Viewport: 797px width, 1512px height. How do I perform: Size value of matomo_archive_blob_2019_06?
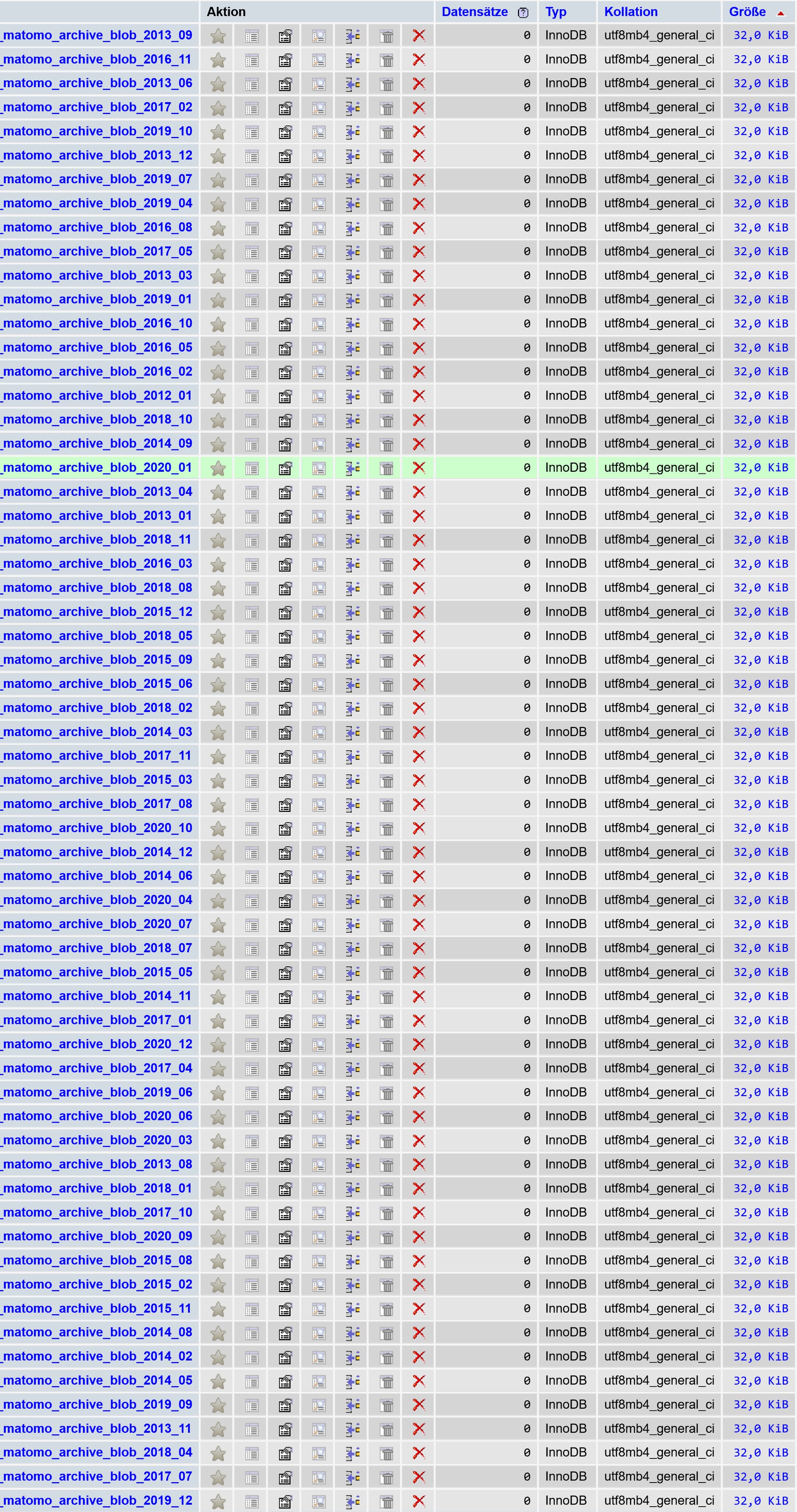point(760,1093)
